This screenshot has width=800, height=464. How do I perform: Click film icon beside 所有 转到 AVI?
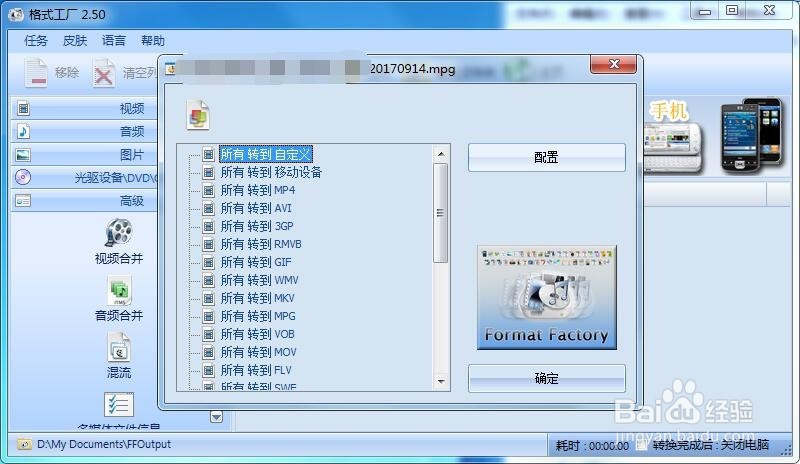coord(208,208)
